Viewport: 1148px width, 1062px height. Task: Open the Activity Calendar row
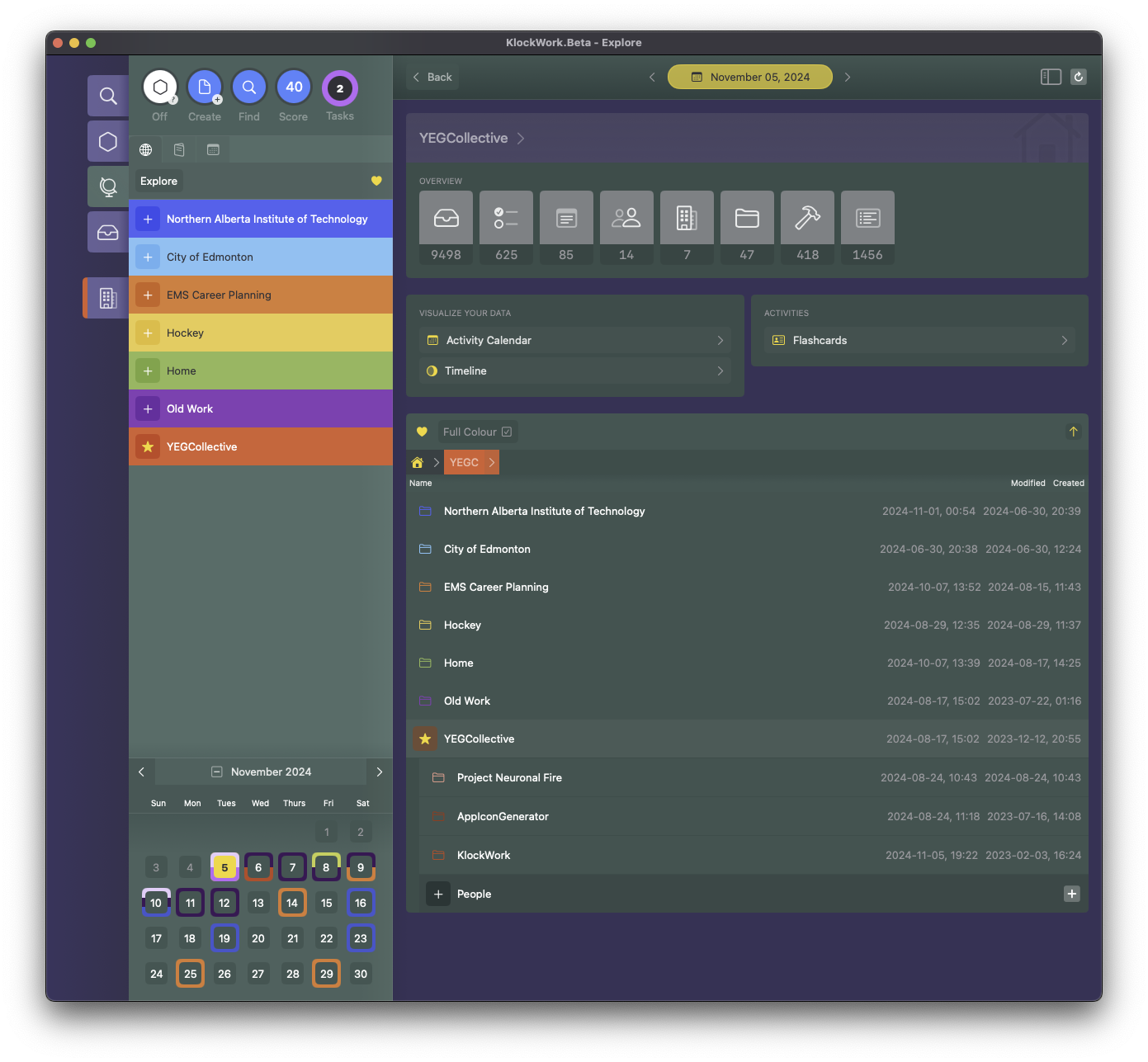coord(575,340)
